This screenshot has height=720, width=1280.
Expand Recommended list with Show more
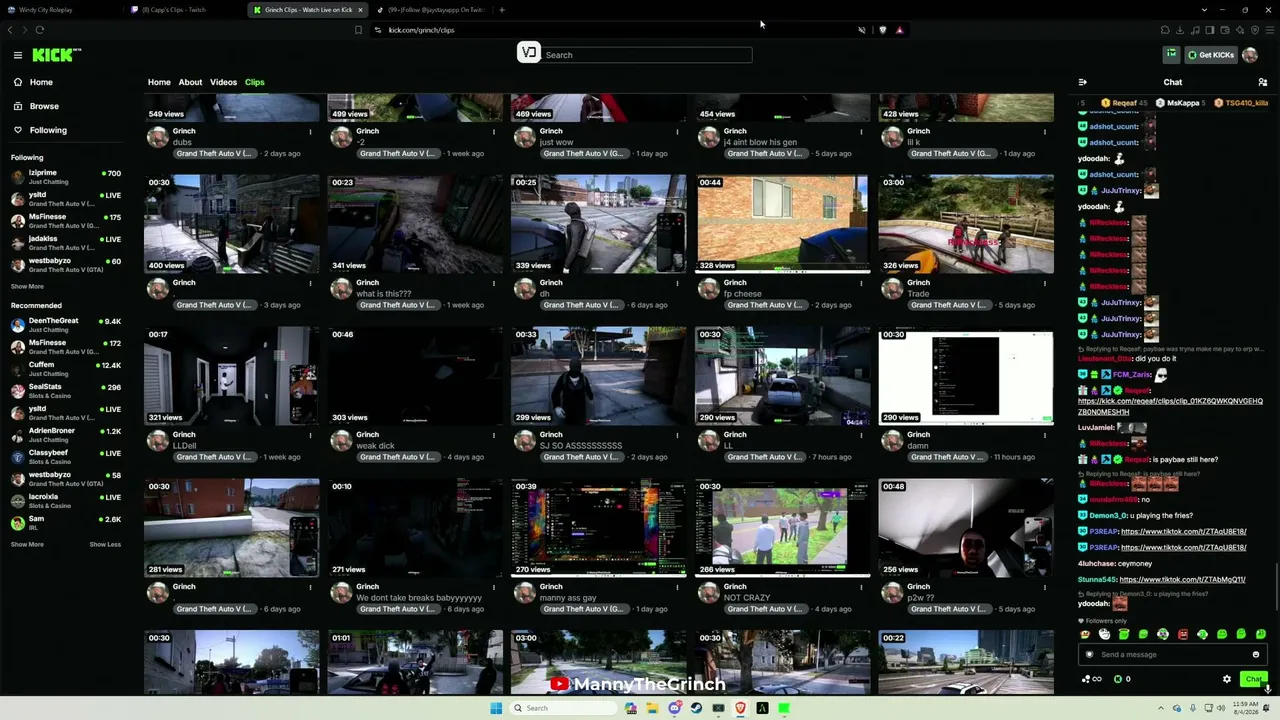point(27,545)
